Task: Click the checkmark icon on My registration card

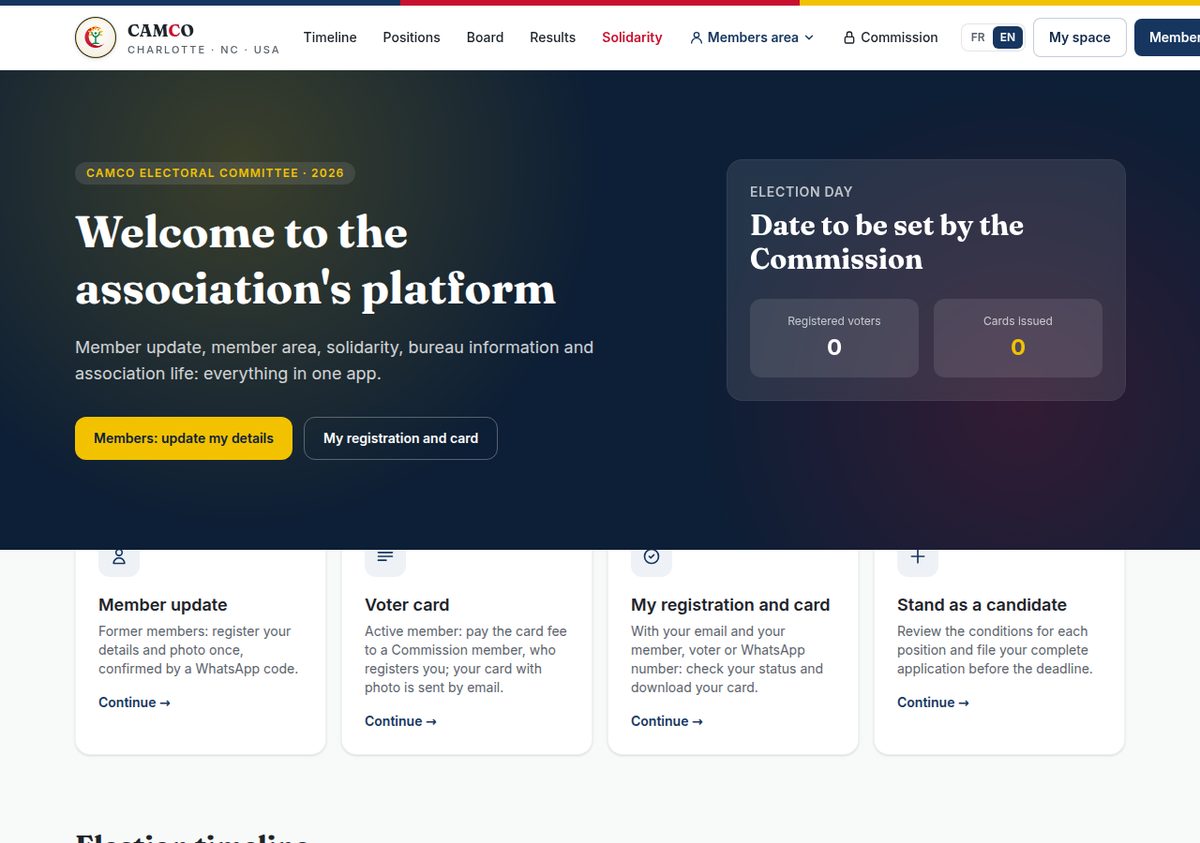Action: tap(651, 557)
